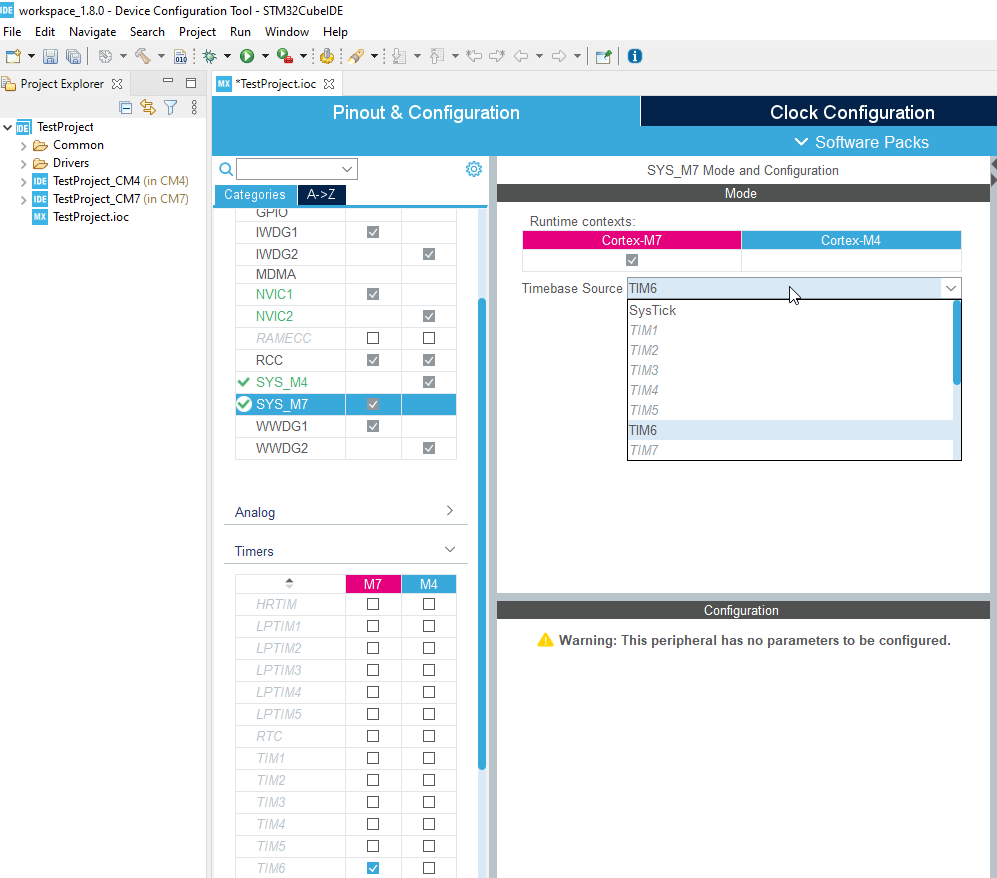Click the Save All toolbar icon

pyautogui.click(x=74, y=57)
